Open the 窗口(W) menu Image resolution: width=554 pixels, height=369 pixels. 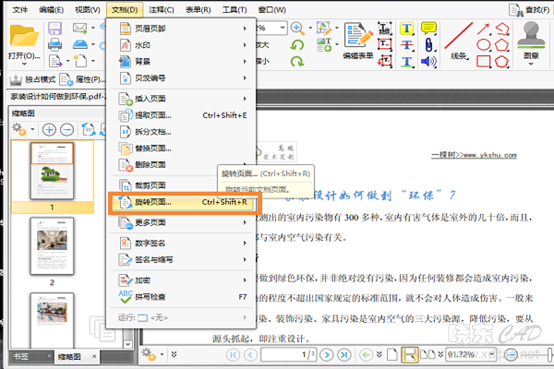pyautogui.click(x=272, y=10)
